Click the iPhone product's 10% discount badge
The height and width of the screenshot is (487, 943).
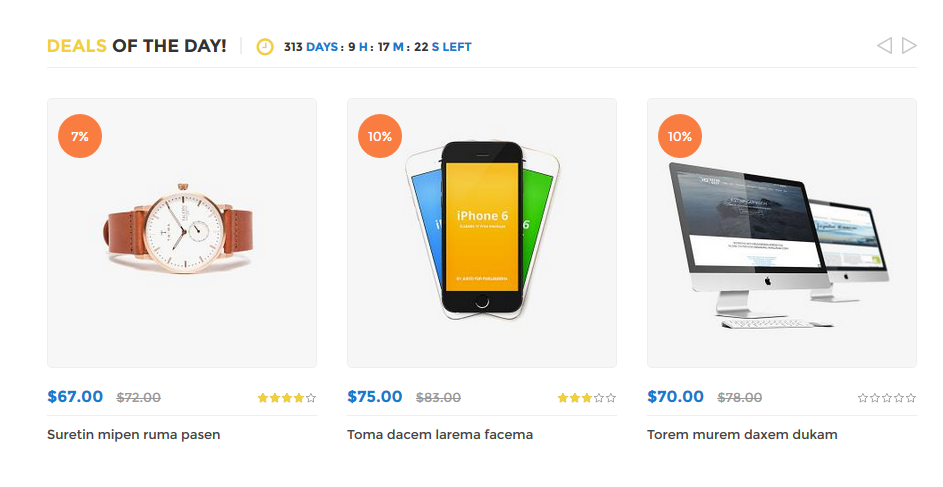380,137
